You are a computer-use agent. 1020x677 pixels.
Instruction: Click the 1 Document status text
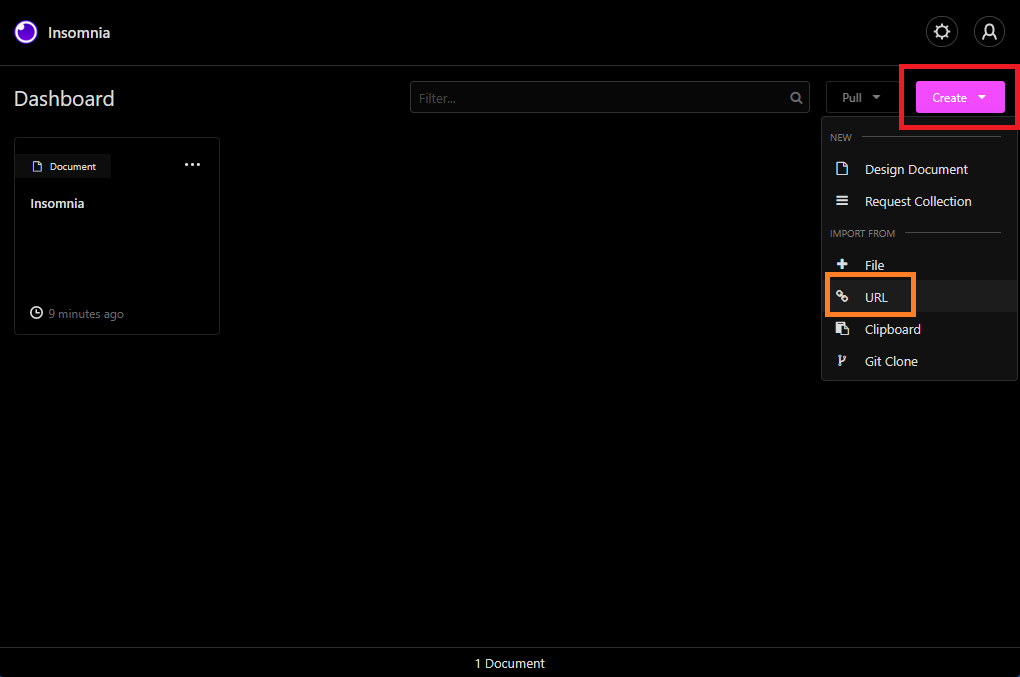(509, 663)
